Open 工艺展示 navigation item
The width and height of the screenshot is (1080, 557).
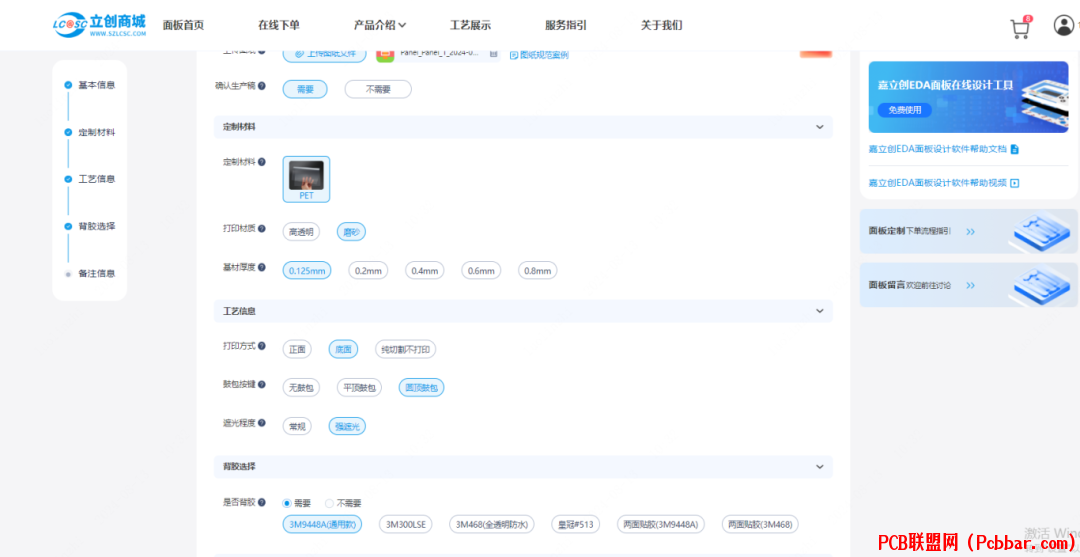pos(470,25)
